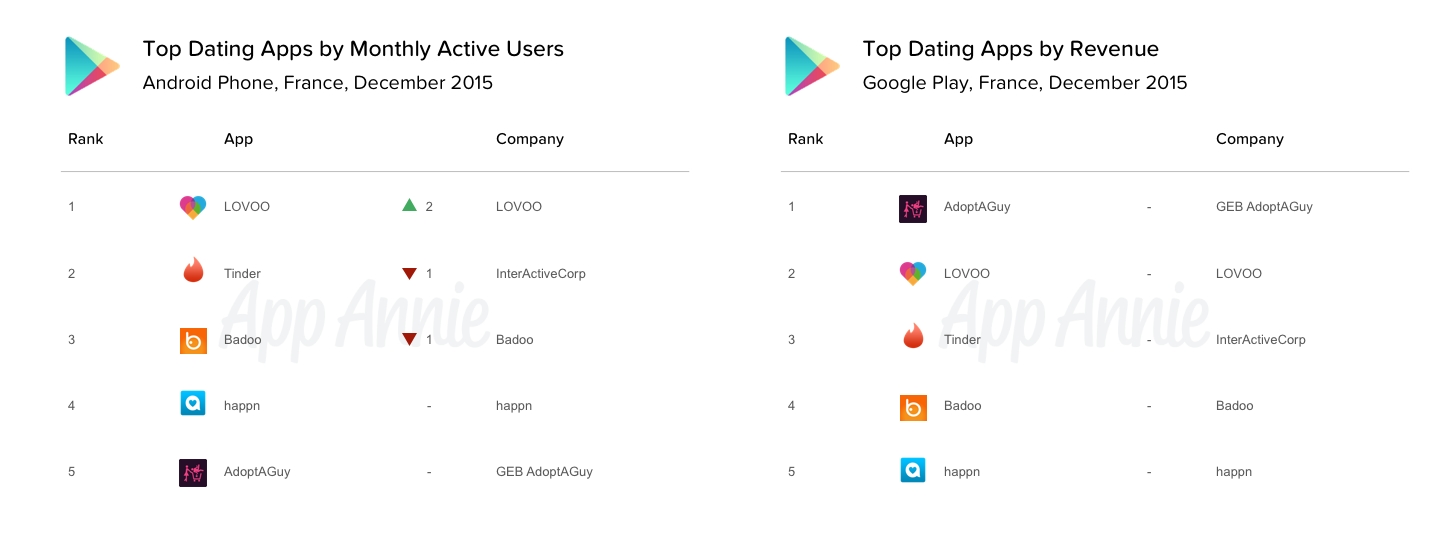Click the green up arrow beside LOVOO

[409, 206]
